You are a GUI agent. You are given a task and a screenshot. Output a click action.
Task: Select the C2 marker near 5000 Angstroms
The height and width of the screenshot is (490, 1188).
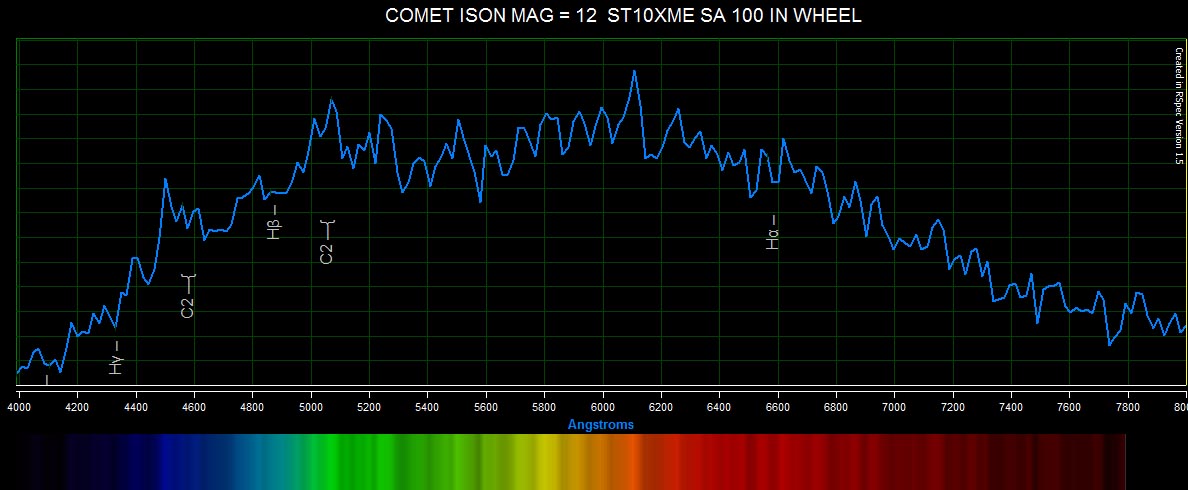[x=326, y=242]
